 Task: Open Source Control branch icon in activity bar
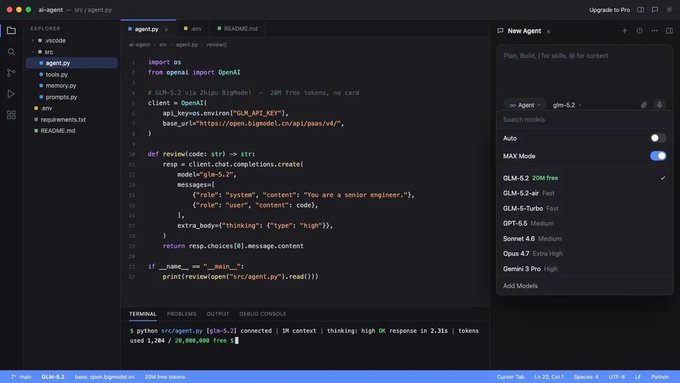[11, 72]
